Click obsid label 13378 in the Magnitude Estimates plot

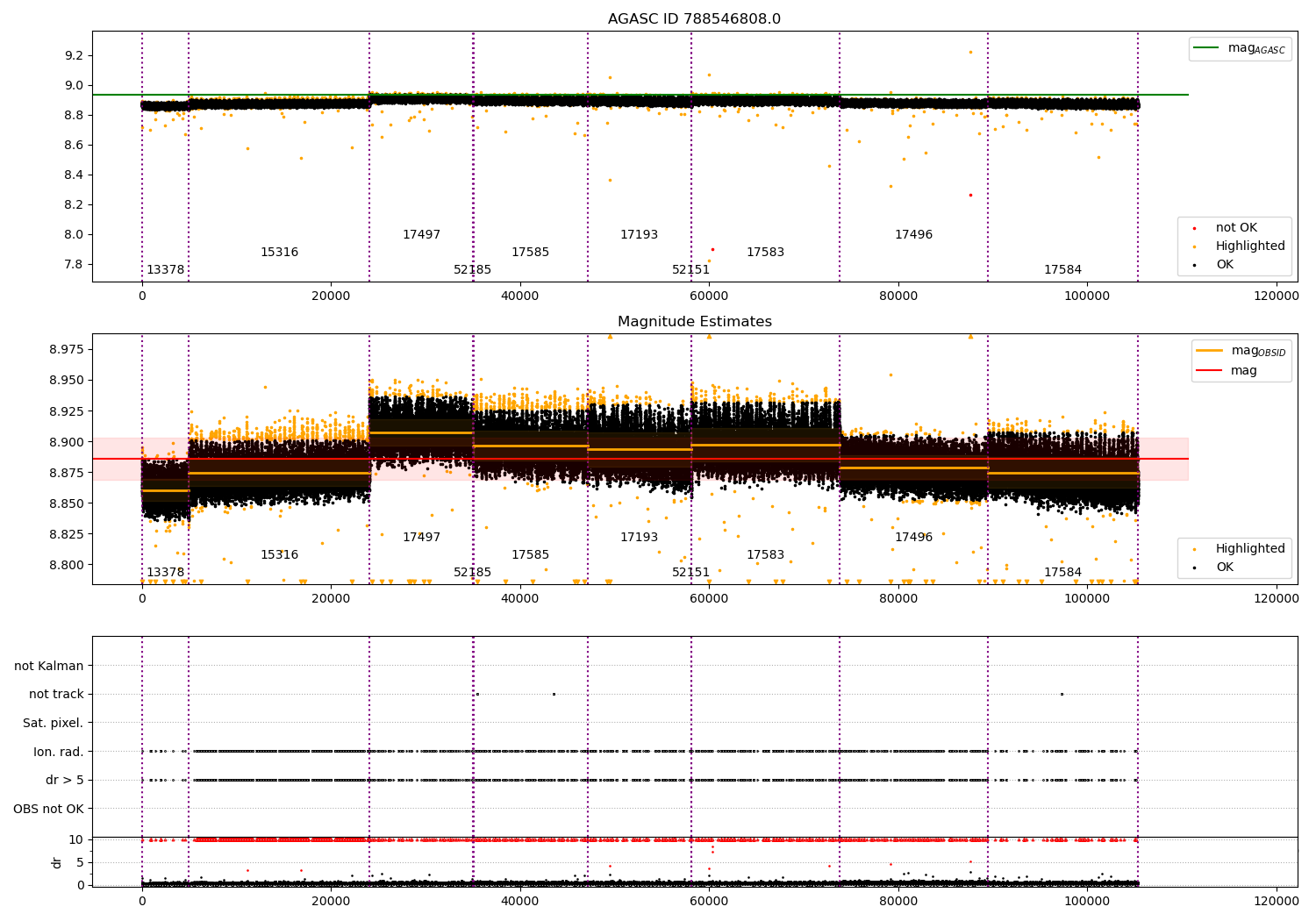point(166,573)
